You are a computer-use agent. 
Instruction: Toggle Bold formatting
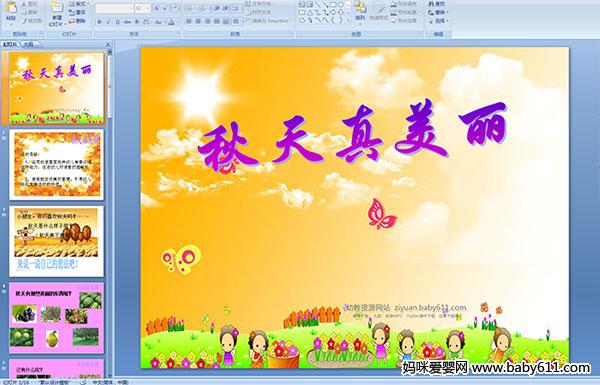[99, 22]
